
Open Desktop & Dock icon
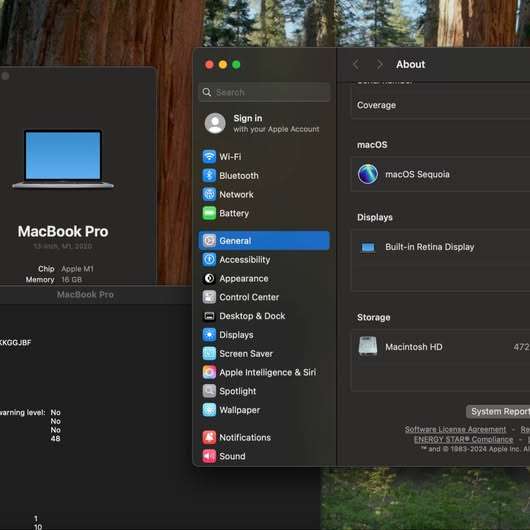(x=209, y=316)
